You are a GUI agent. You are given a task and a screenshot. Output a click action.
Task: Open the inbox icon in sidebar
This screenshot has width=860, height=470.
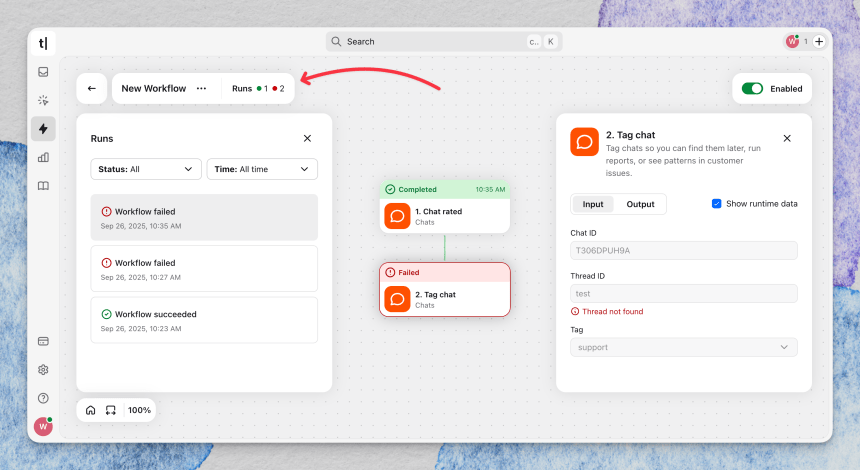coord(43,72)
